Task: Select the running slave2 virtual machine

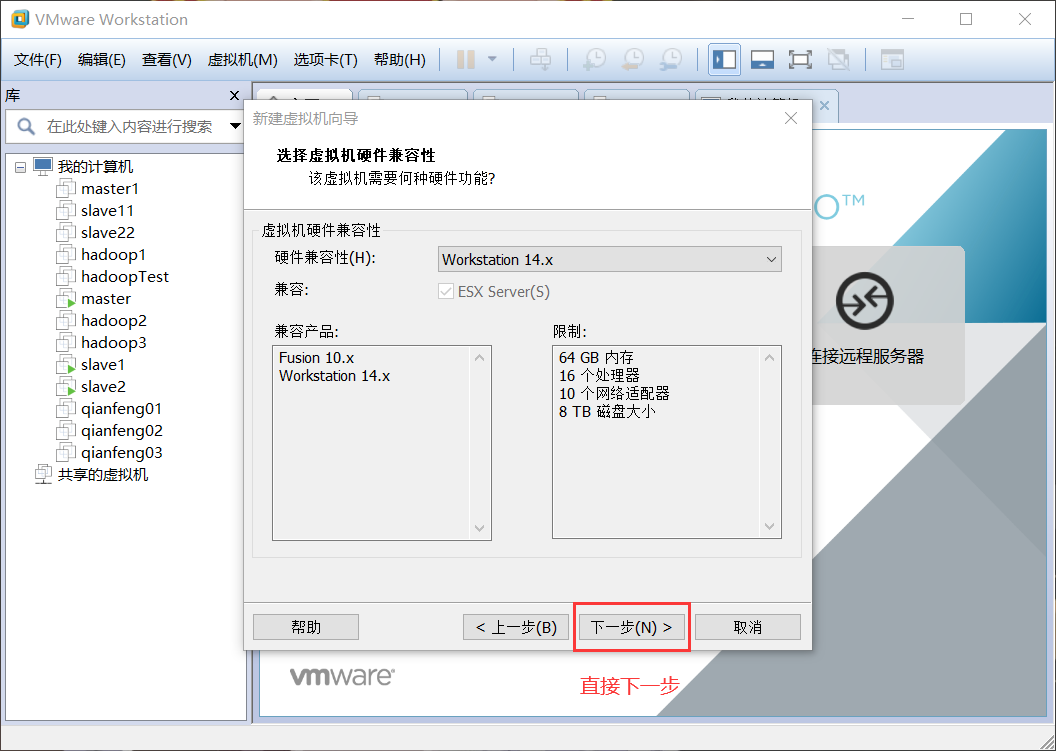Action: pos(103,387)
